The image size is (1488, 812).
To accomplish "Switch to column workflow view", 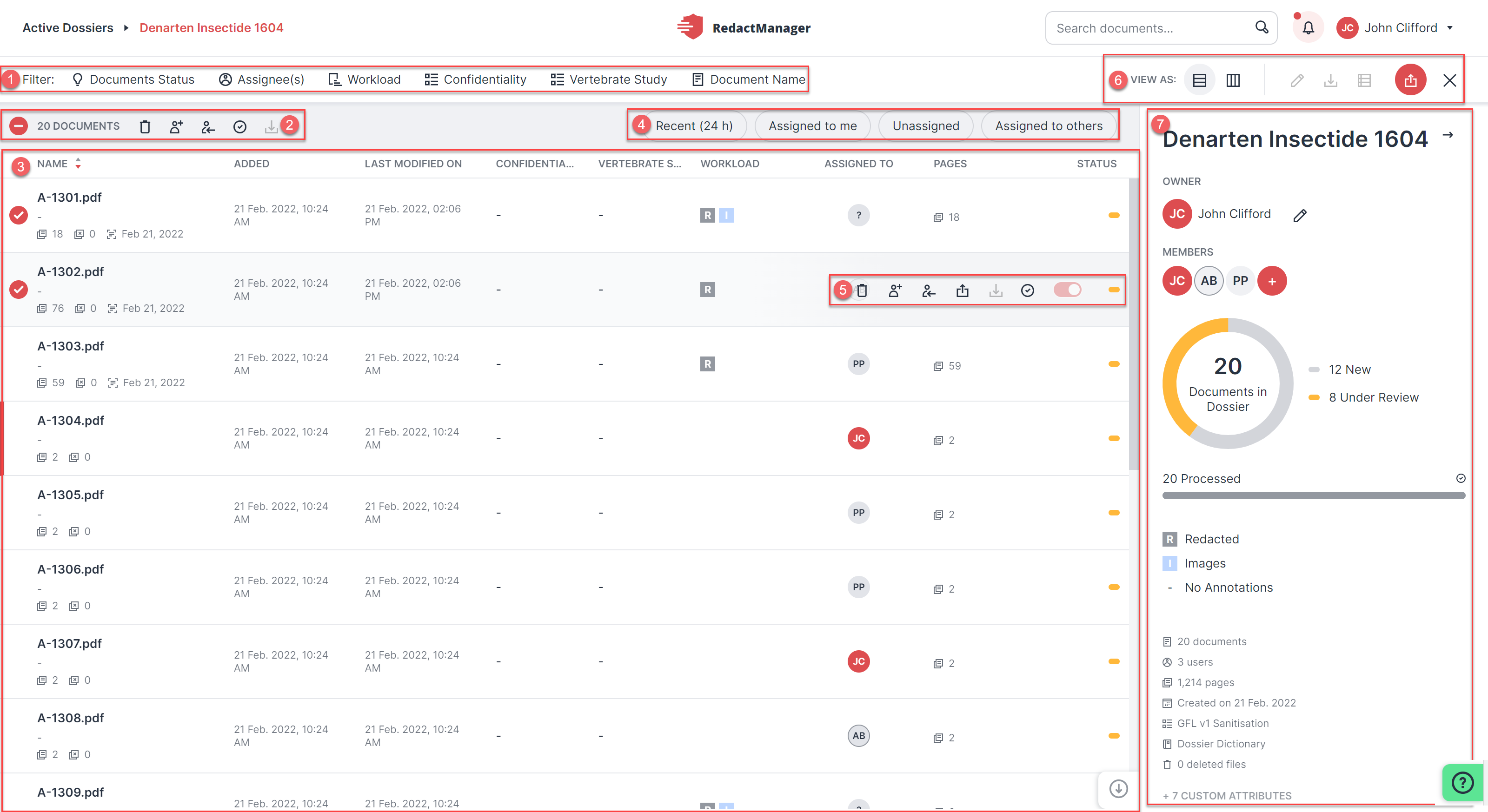I will 1233,80.
